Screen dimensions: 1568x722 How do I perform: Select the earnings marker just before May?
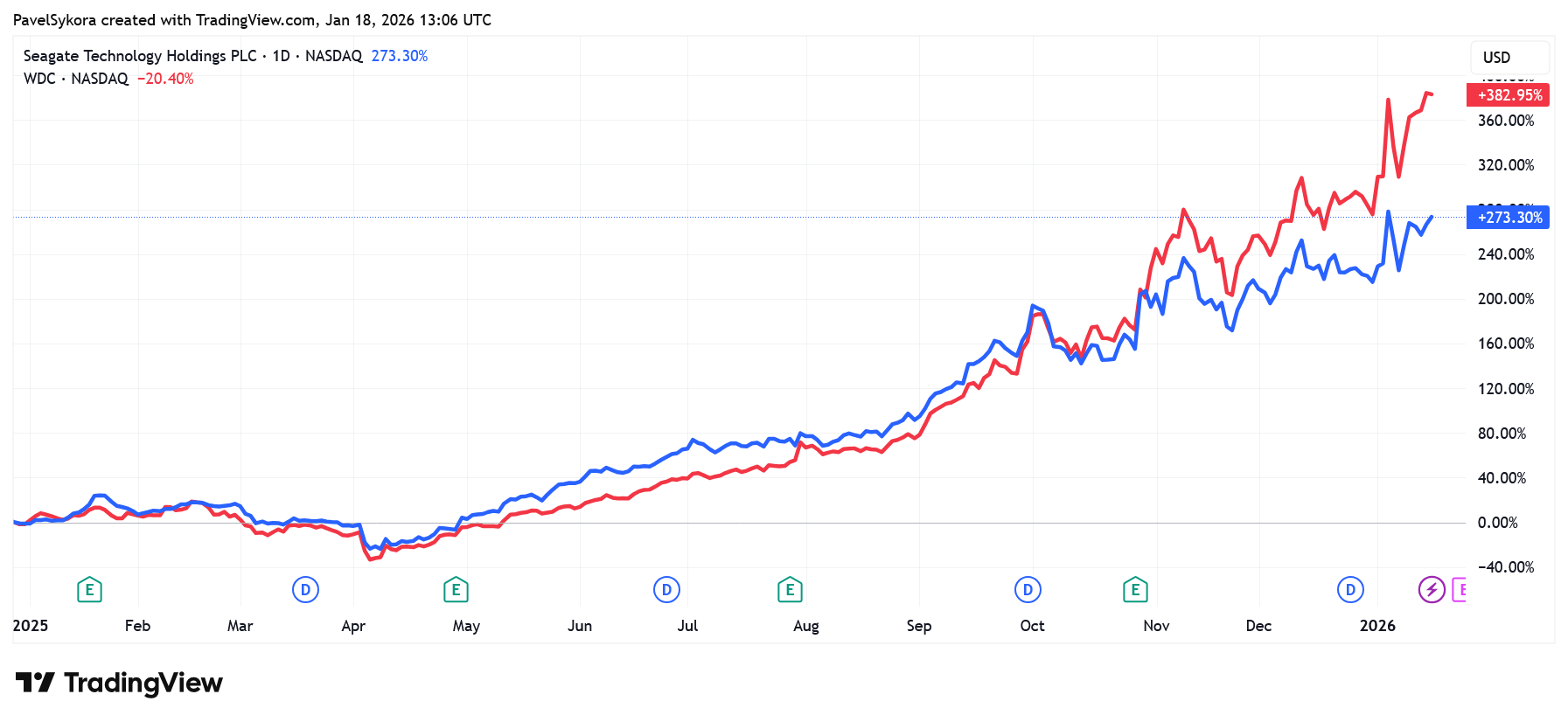click(x=456, y=590)
